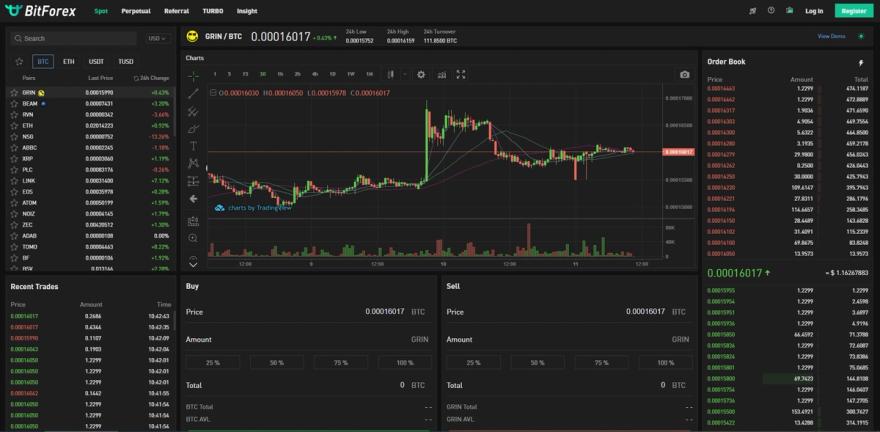Click the green theme toggle beside View Demo
Viewport: 880px width, 432px height.
point(861,36)
